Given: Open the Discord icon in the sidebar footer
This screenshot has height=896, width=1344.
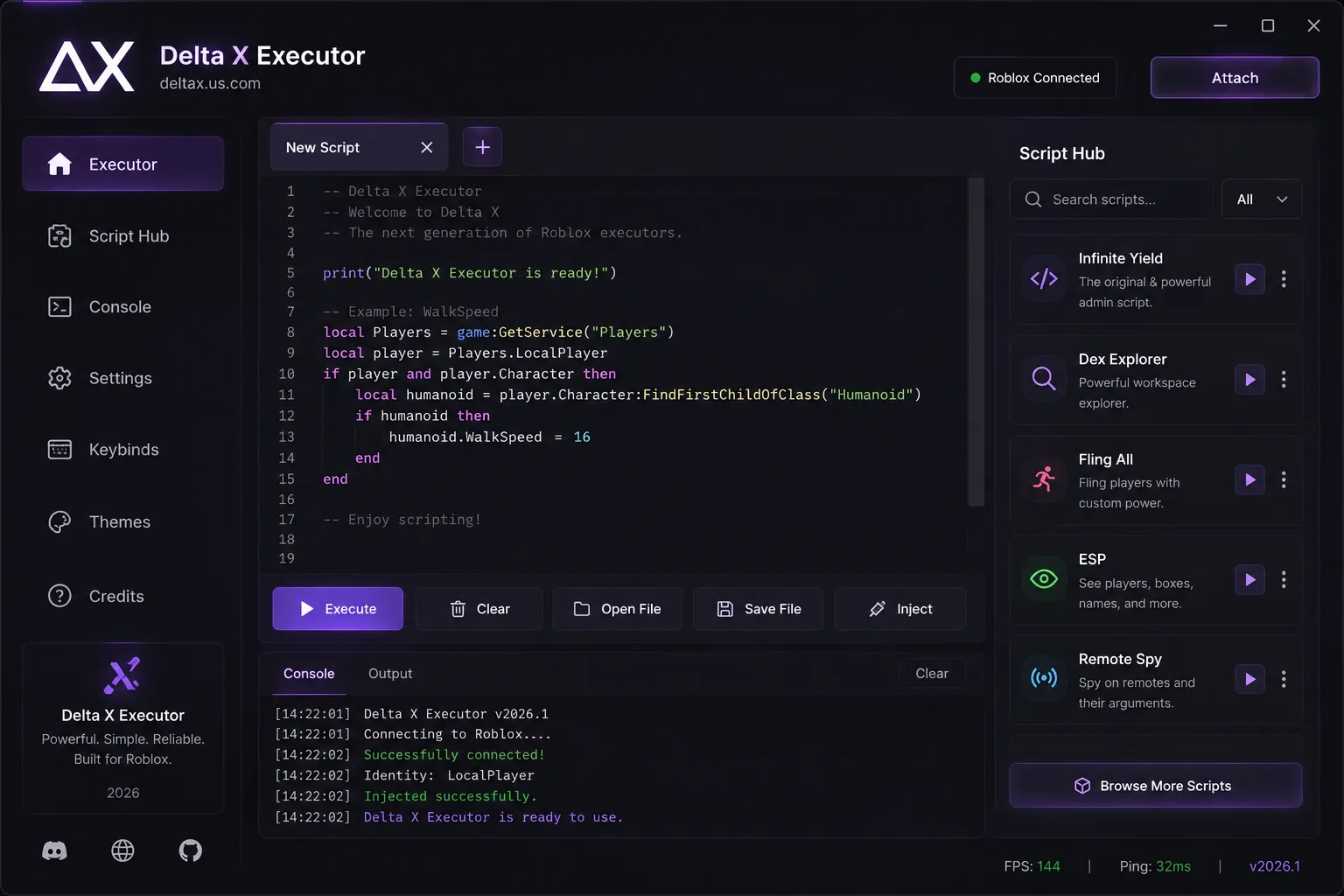Looking at the screenshot, I should (x=54, y=850).
